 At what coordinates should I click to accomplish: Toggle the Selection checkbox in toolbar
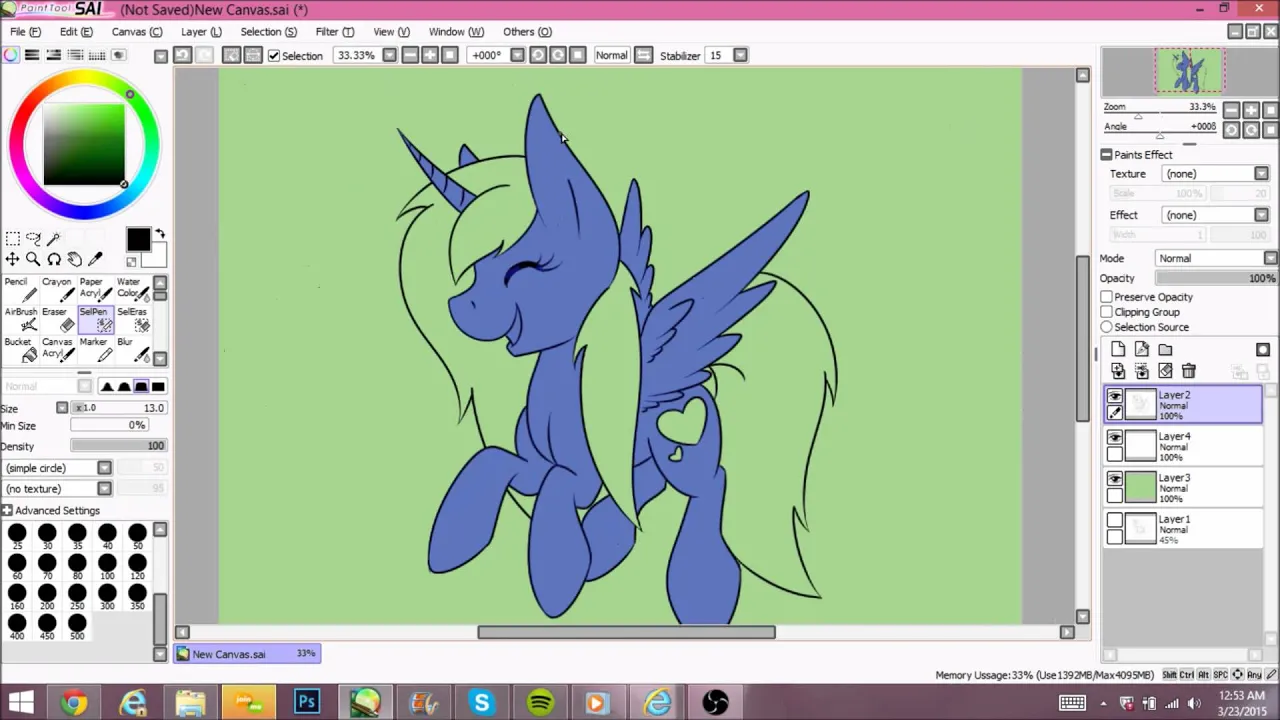(x=274, y=56)
